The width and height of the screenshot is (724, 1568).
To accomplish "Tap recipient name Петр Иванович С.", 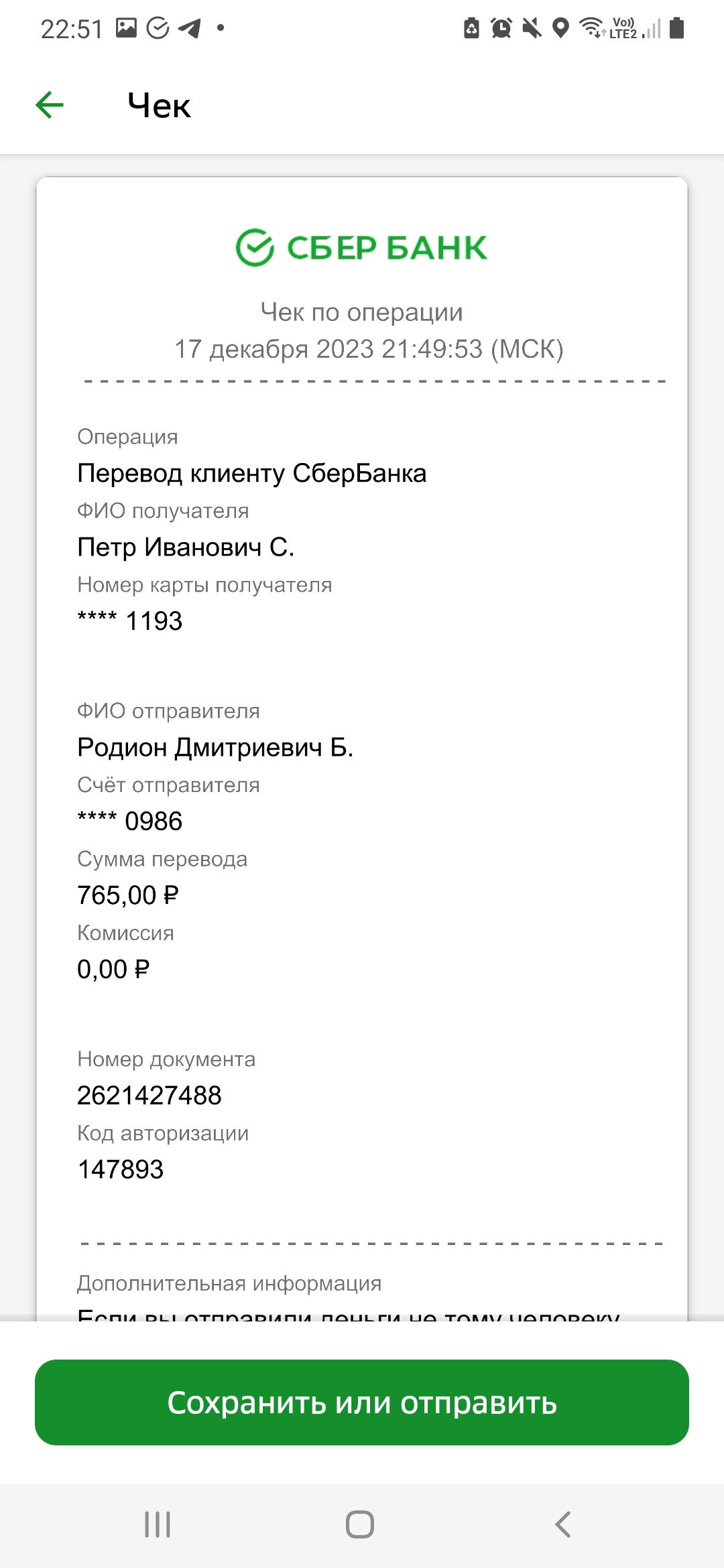I will pyautogui.click(x=186, y=547).
